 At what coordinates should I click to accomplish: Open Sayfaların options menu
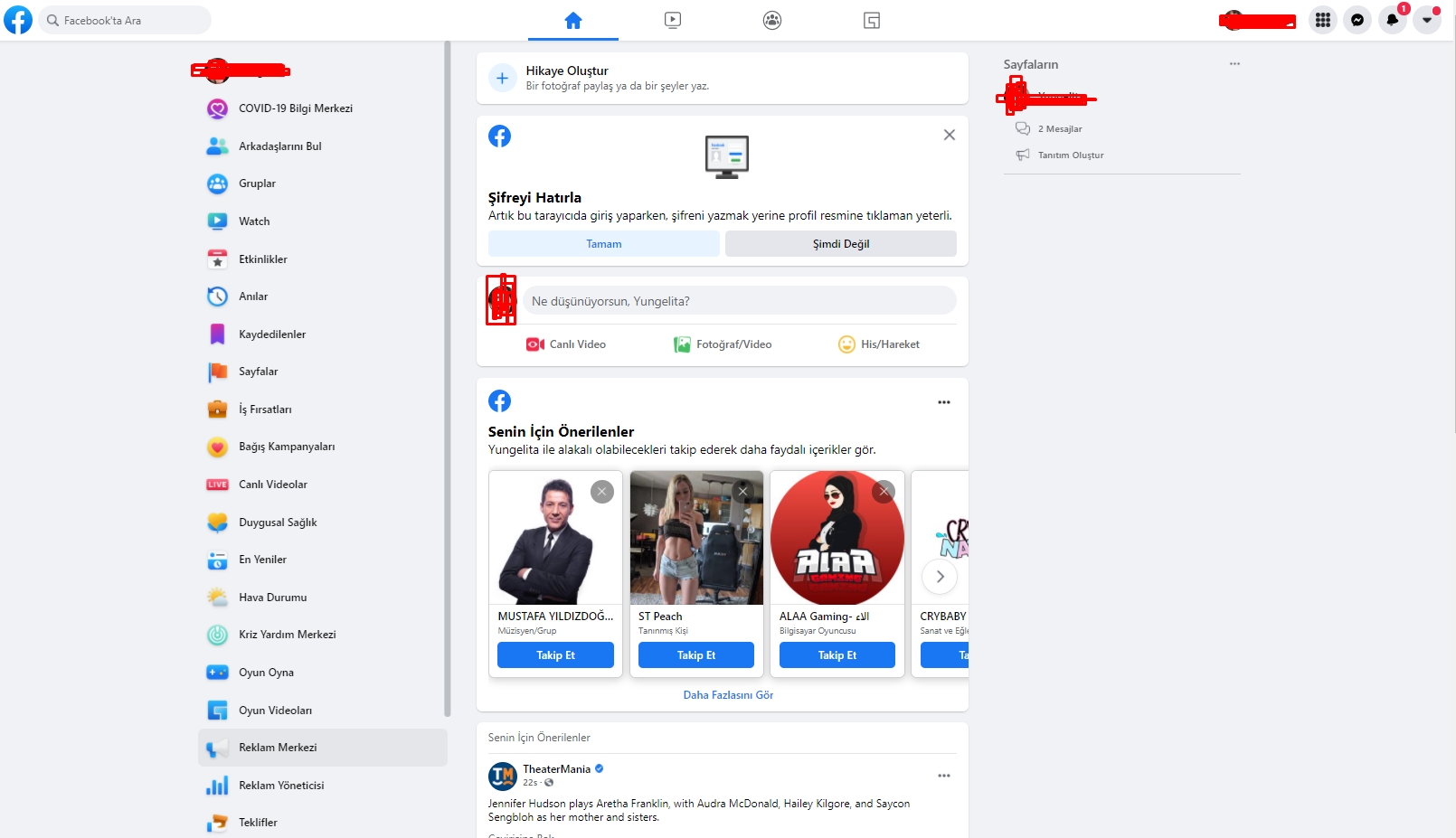tap(1234, 64)
